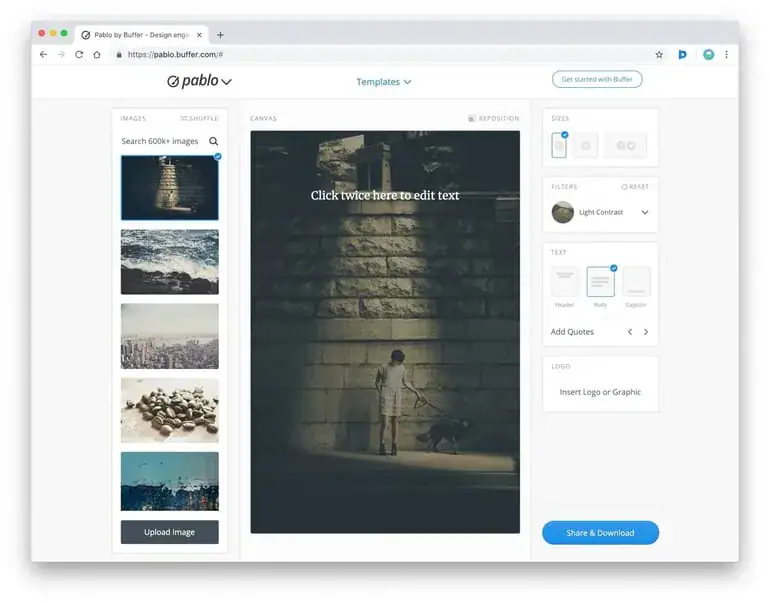Select the square Instagram size option
Image resolution: width=770 pixels, height=603 pixels.
coord(586,146)
